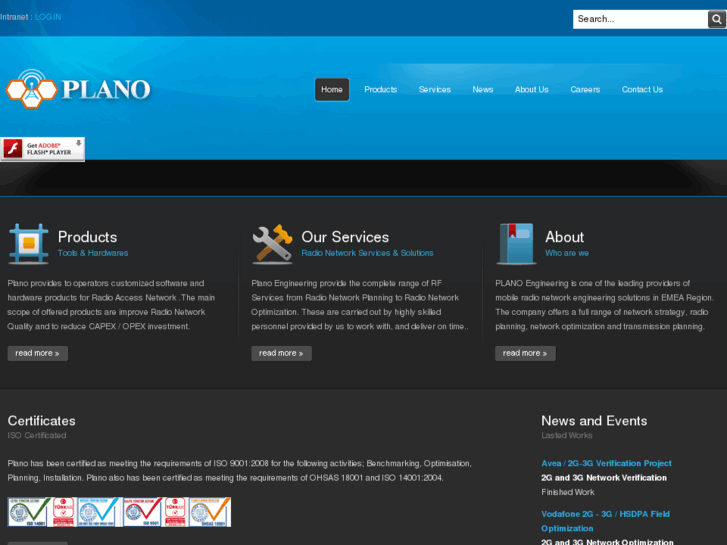Click the search magnifier icon
The width and height of the screenshot is (727, 545).
tap(716, 19)
